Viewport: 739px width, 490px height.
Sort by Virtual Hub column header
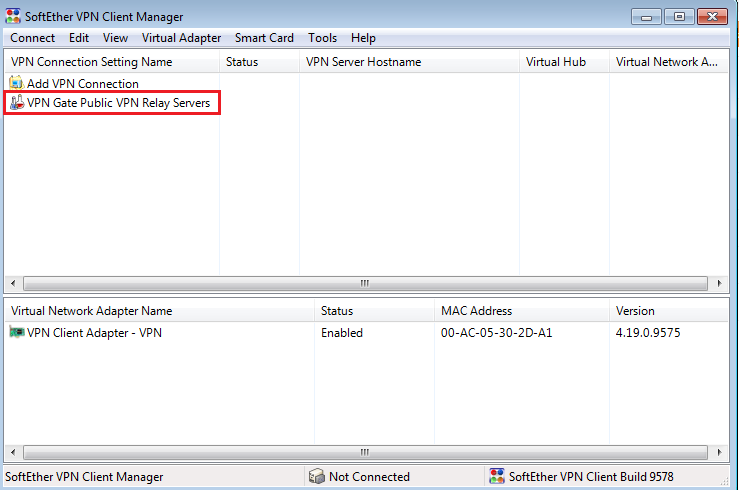pos(564,62)
